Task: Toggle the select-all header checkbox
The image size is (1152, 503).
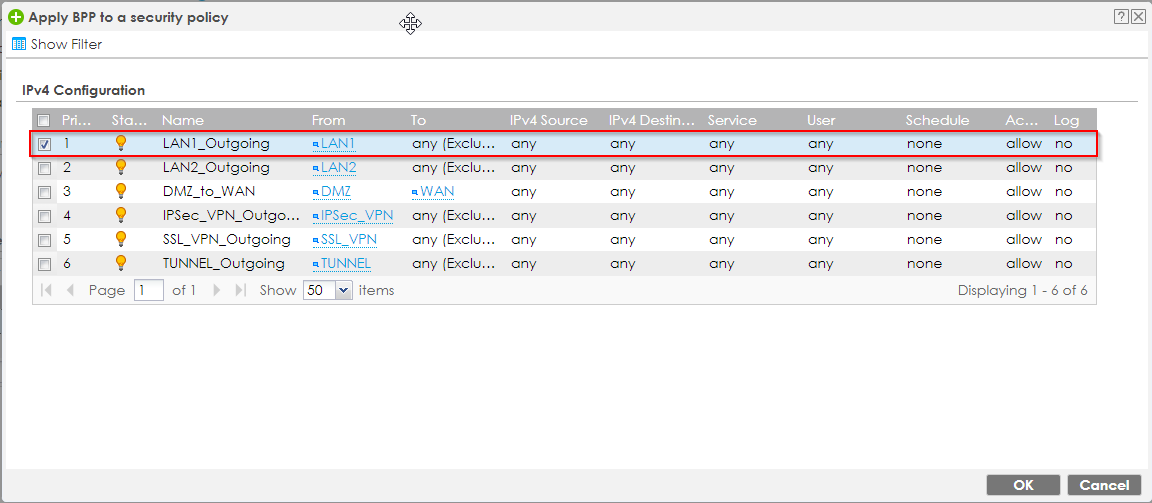Action: [x=44, y=120]
